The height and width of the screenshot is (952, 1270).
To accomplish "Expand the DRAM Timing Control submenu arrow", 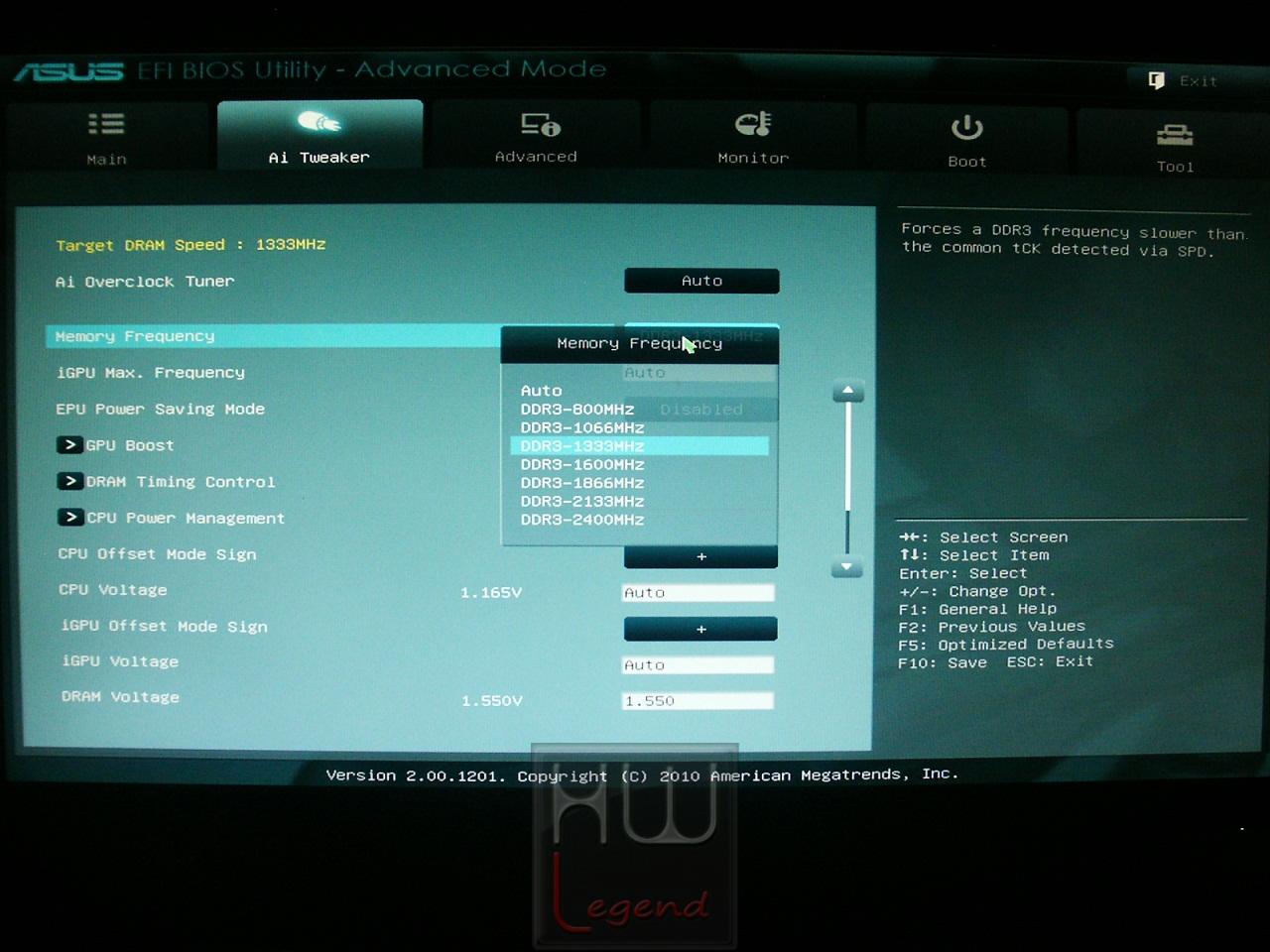I will coord(69,481).
